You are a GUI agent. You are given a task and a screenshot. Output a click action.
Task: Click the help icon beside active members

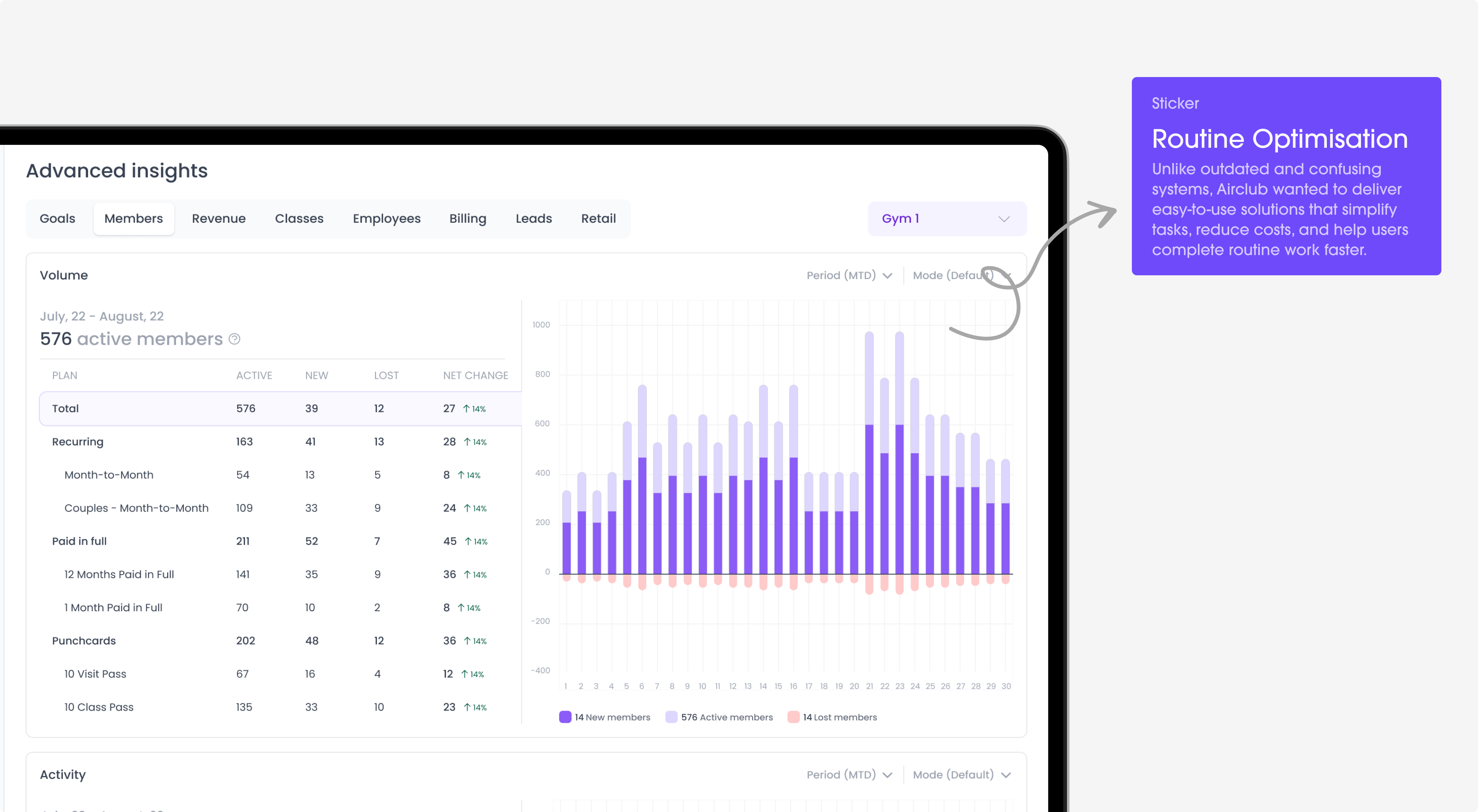tap(234, 339)
